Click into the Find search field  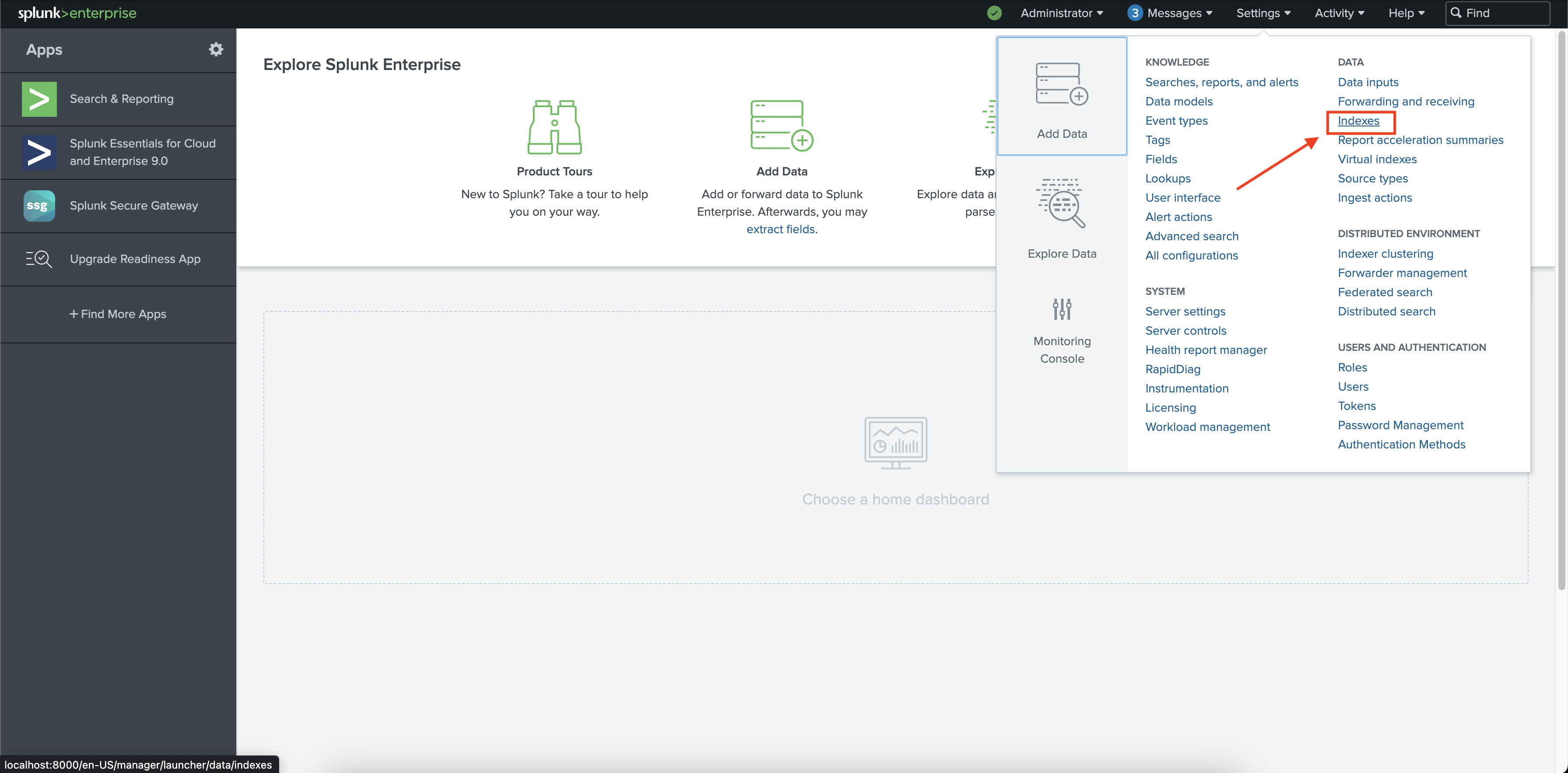[x=1504, y=13]
